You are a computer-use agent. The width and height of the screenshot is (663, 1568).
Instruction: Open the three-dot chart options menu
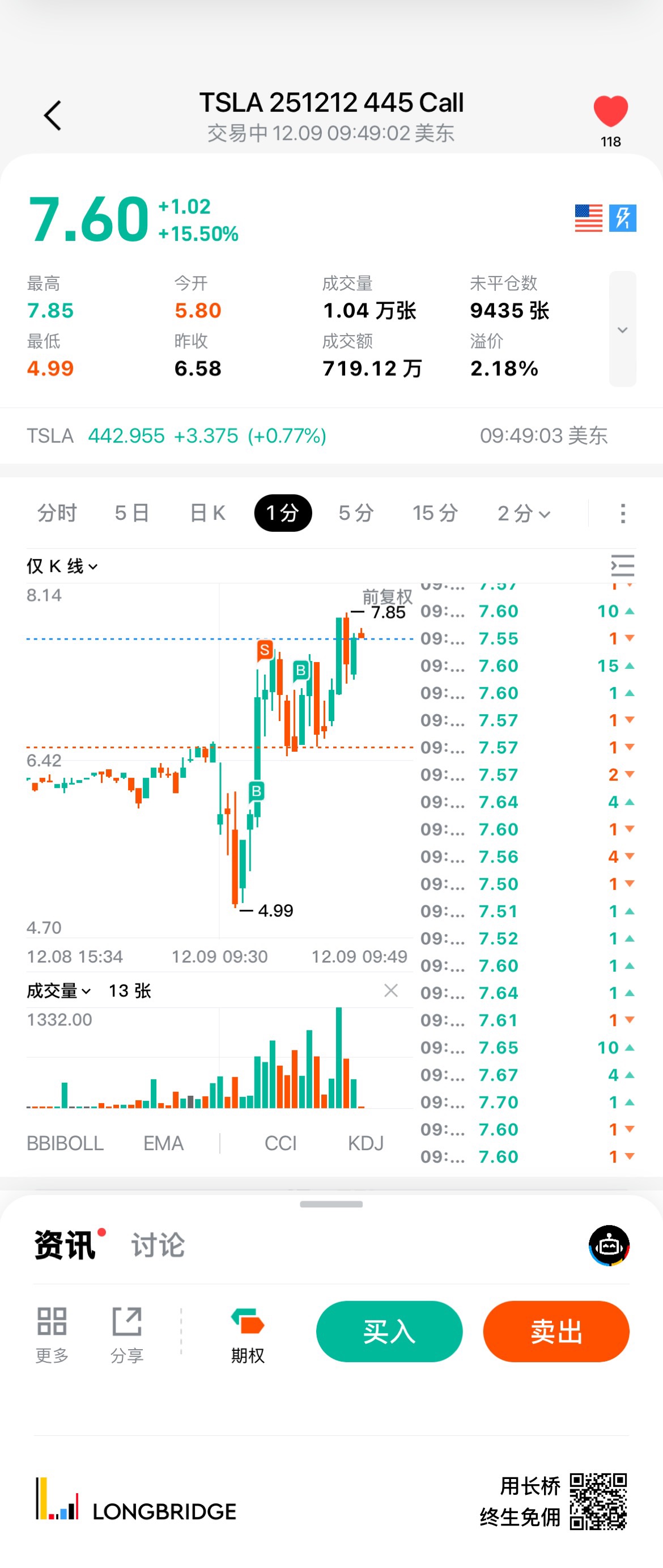[622, 513]
